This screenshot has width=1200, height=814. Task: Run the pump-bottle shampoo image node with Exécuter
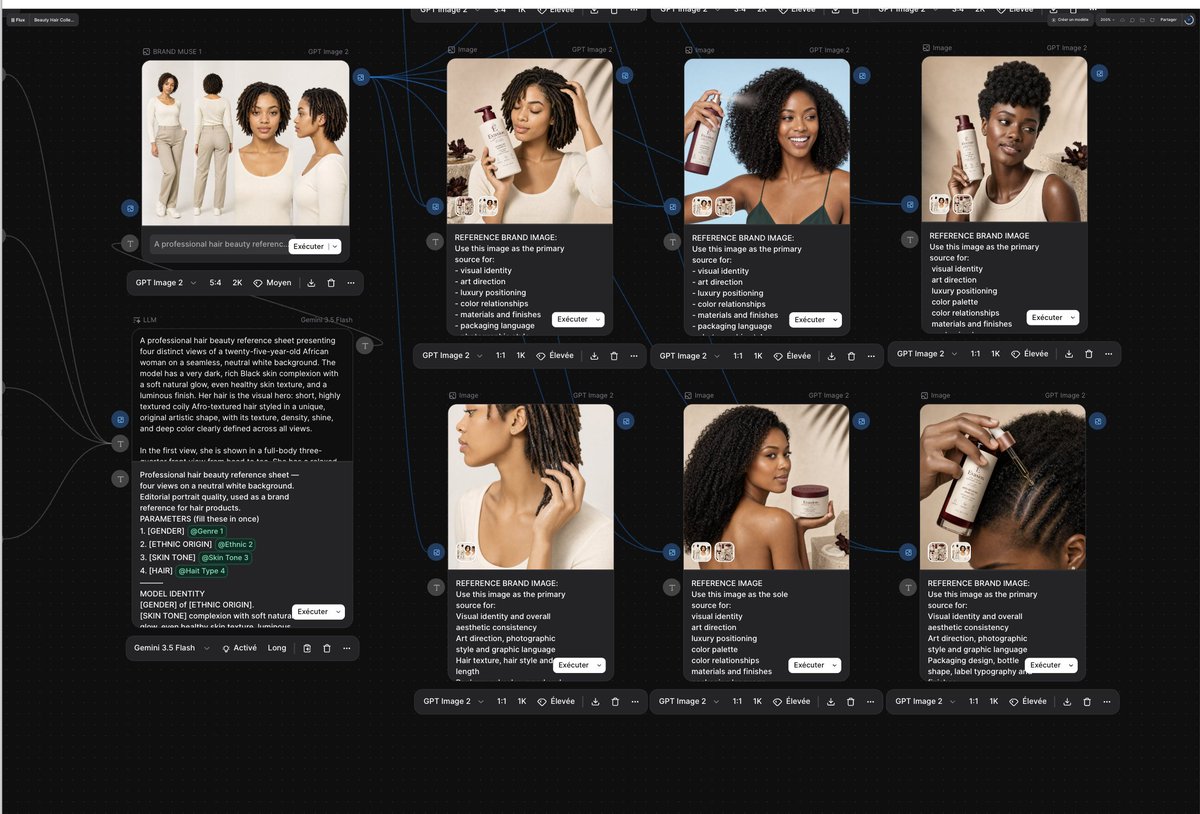click(572, 320)
